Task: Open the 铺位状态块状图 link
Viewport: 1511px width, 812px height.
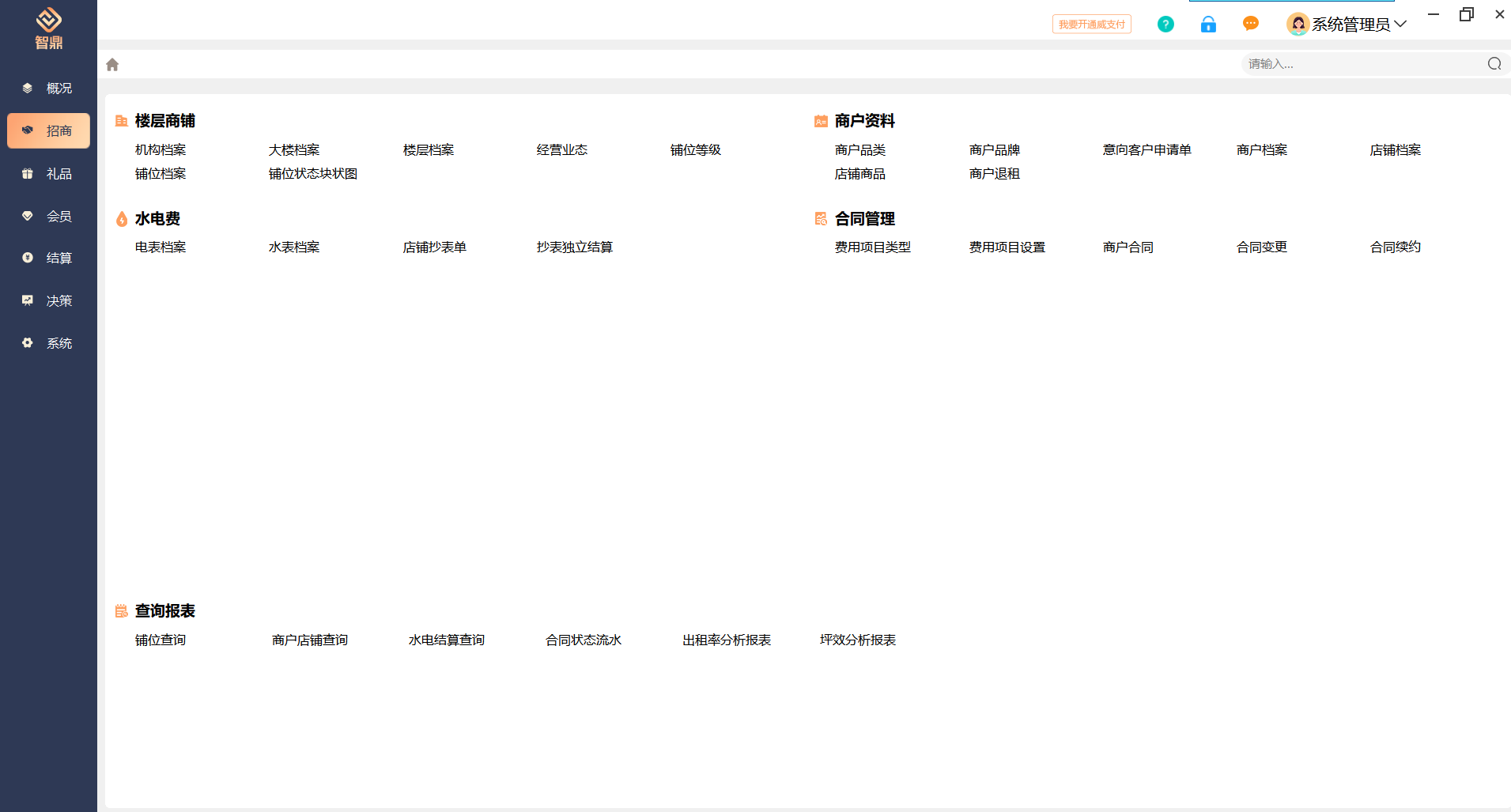Action: pos(313,174)
